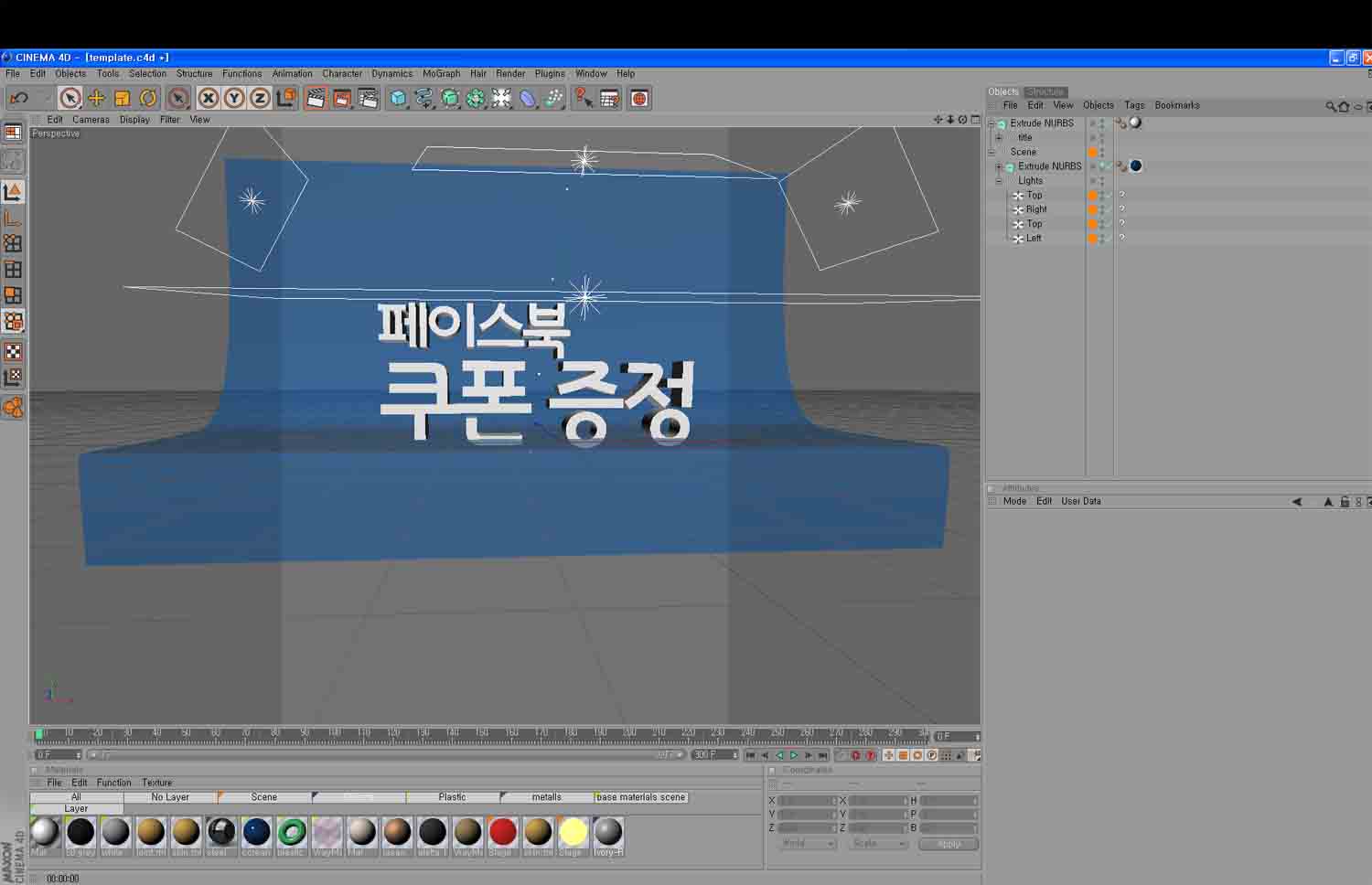Open the Render menu
The height and width of the screenshot is (885, 1372).
click(510, 74)
